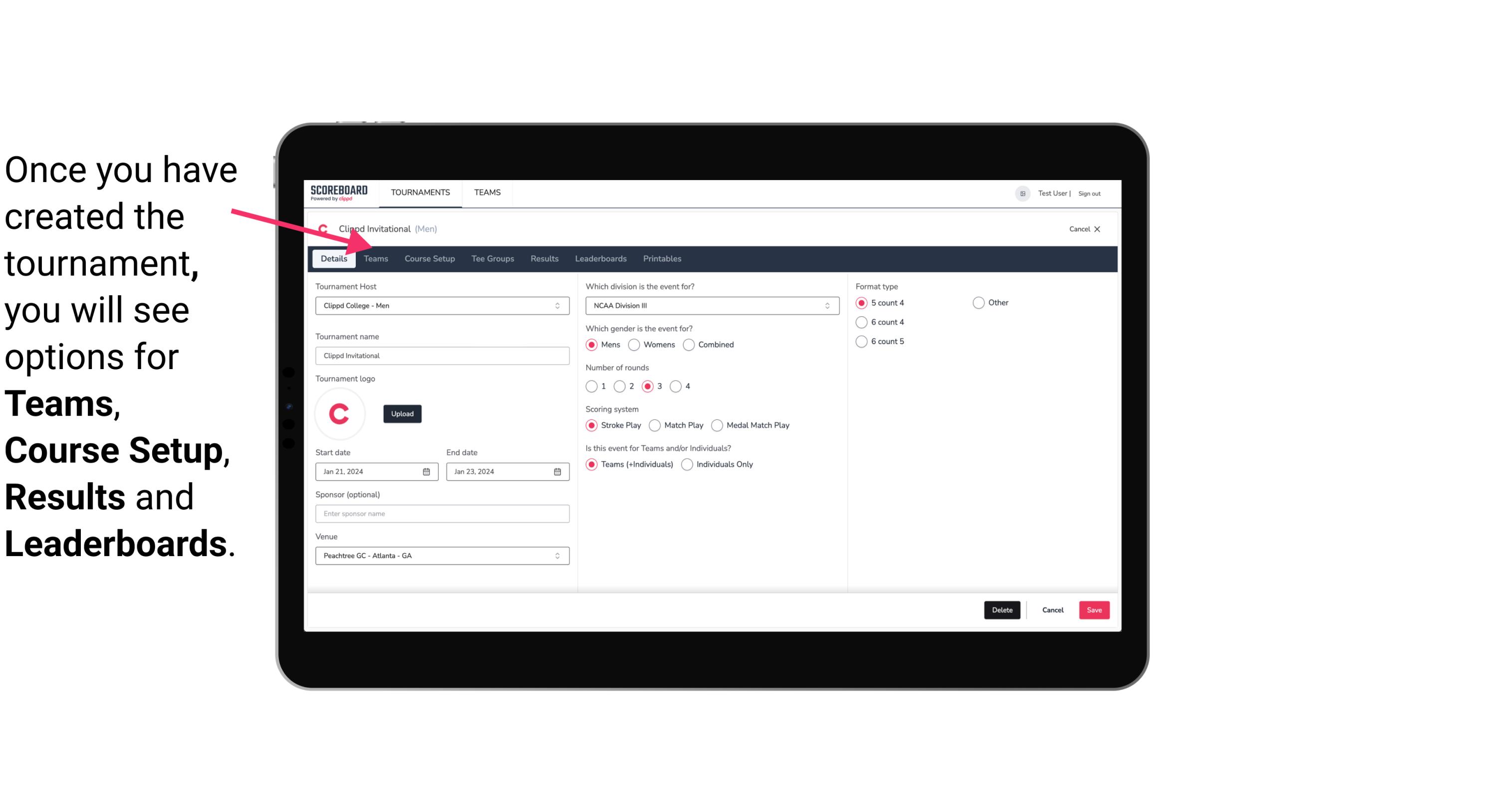Click the Test User account icon
1510x812 pixels.
(x=1022, y=193)
